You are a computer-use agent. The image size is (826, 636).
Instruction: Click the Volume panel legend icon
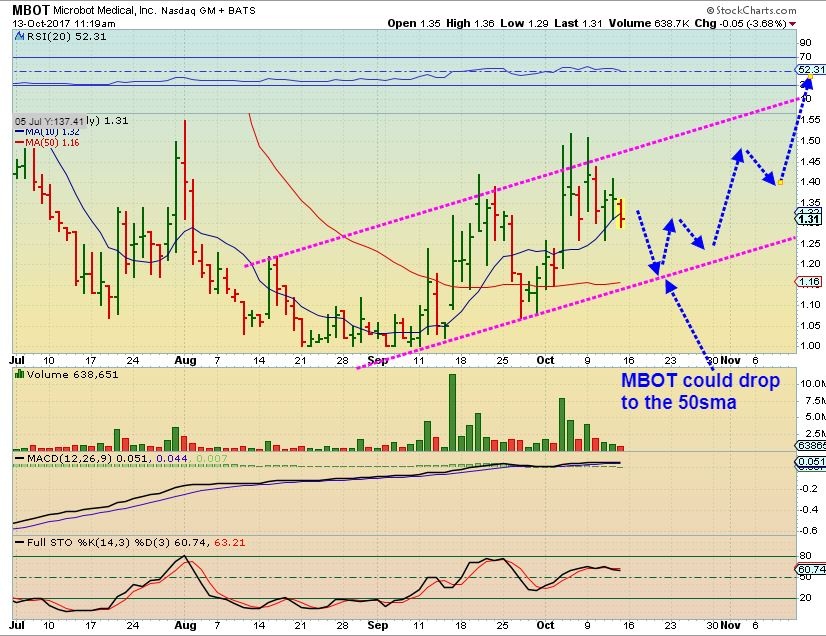[x=21, y=373]
